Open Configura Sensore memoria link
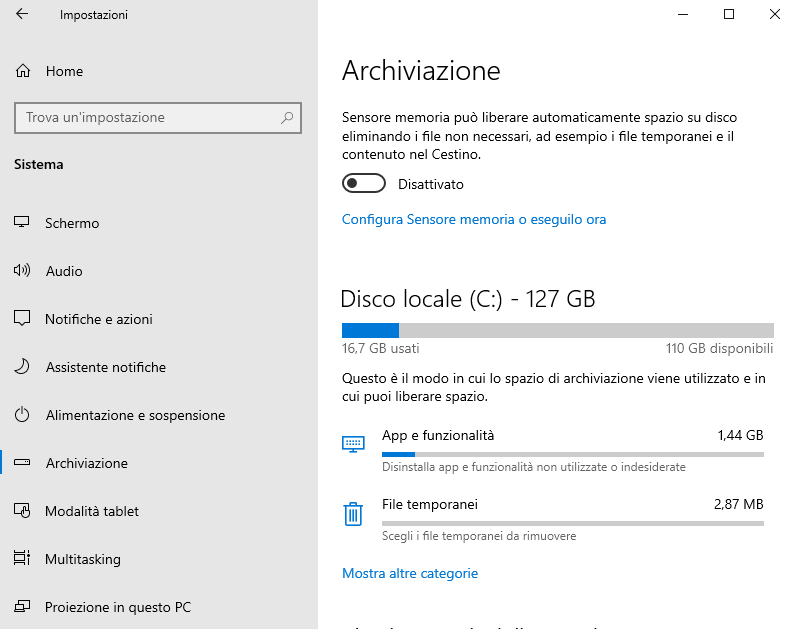This screenshot has width=798, height=629. [x=474, y=219]
